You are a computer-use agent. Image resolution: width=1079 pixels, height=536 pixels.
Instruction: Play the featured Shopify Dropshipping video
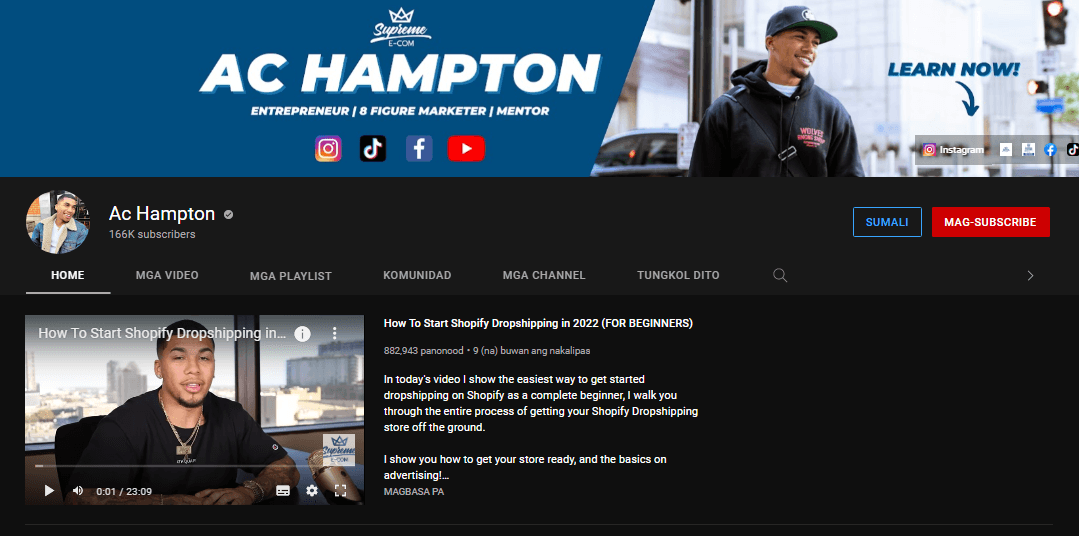[x=49, y=491]
